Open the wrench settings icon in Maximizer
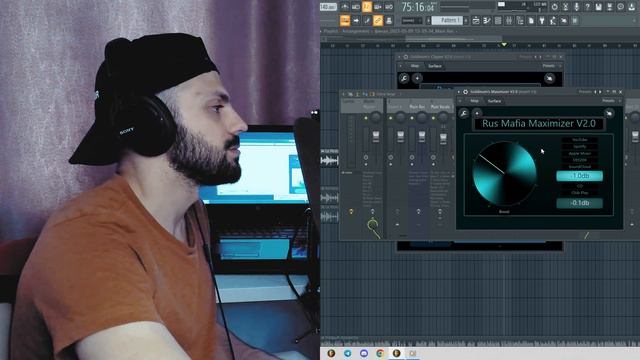The height and width of the screenshot is (360, 640). (464, 113)
